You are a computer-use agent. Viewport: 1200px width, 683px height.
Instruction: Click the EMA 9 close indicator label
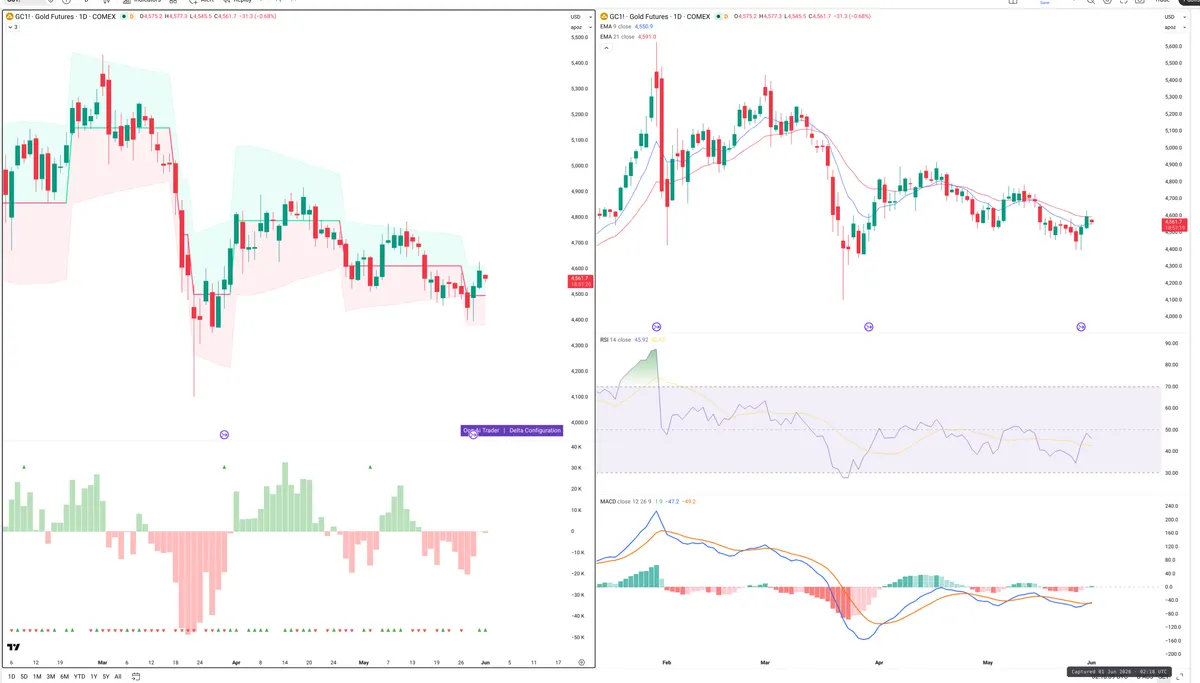pos(616,27)
